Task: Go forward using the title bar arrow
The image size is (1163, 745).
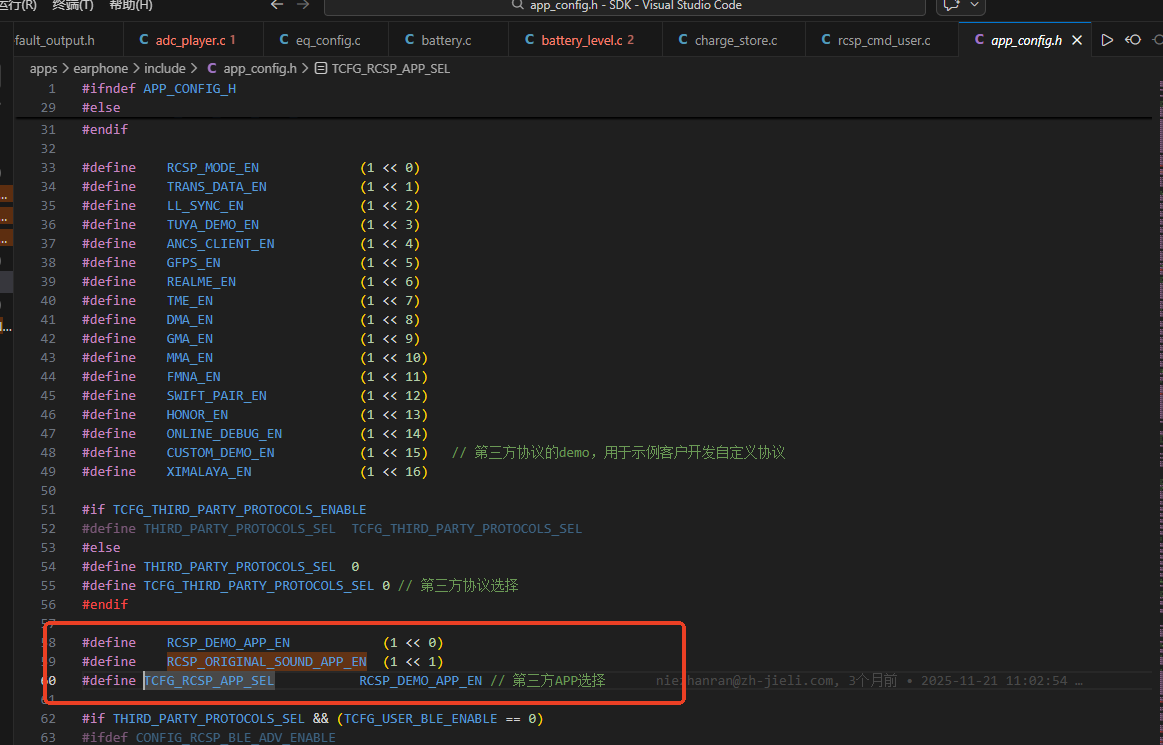Action: (303, 5)
